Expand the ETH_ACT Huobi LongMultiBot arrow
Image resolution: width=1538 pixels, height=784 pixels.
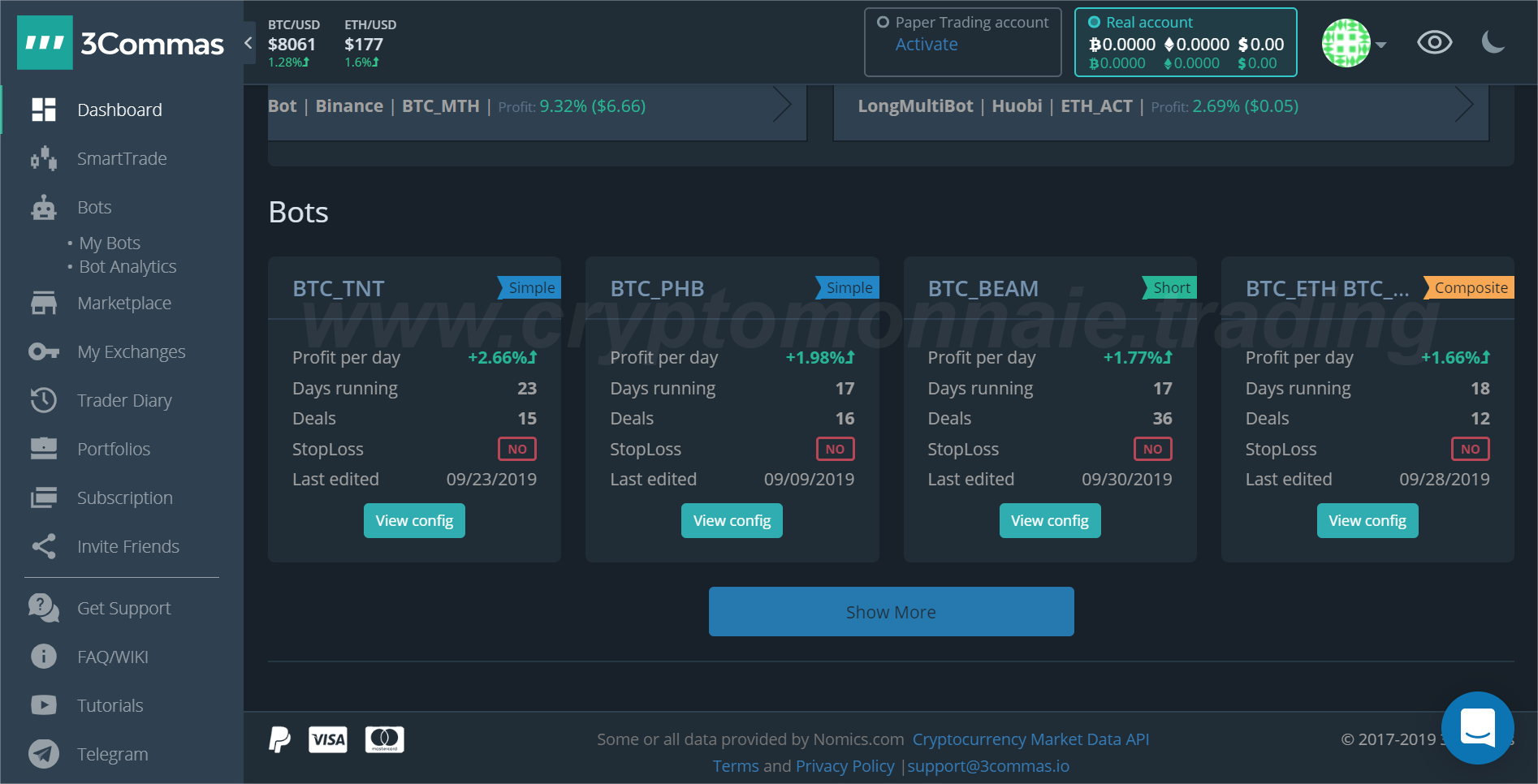(x=1463, y=104)
